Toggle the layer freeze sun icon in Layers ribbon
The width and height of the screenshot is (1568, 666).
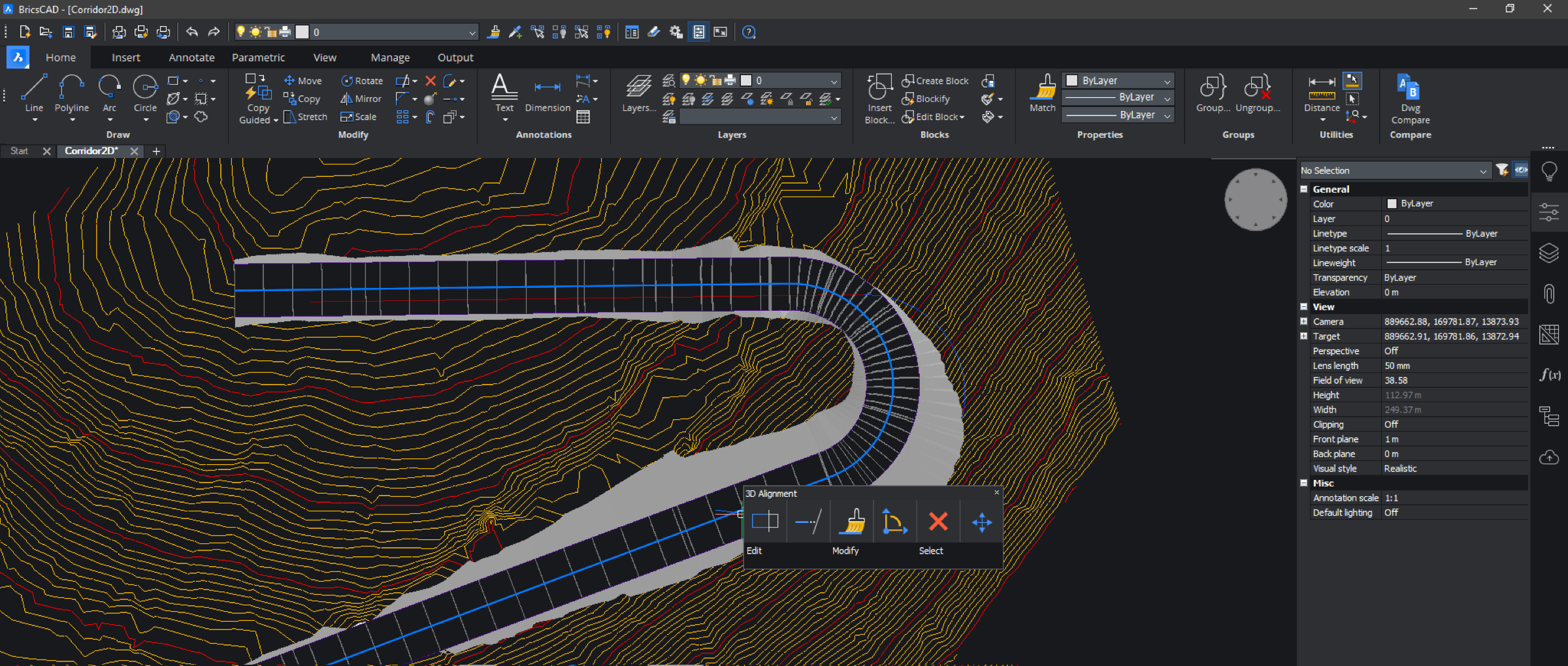click(x=700, y=80)
